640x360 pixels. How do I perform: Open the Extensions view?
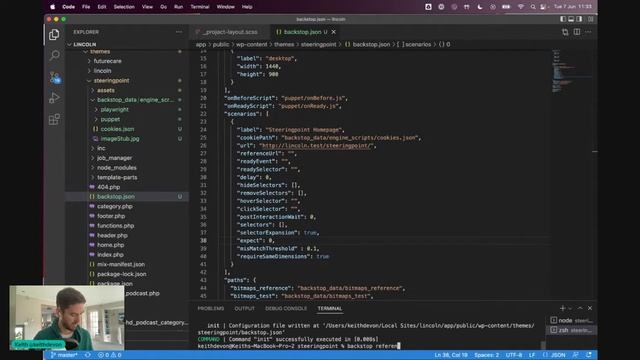[54, 119]
